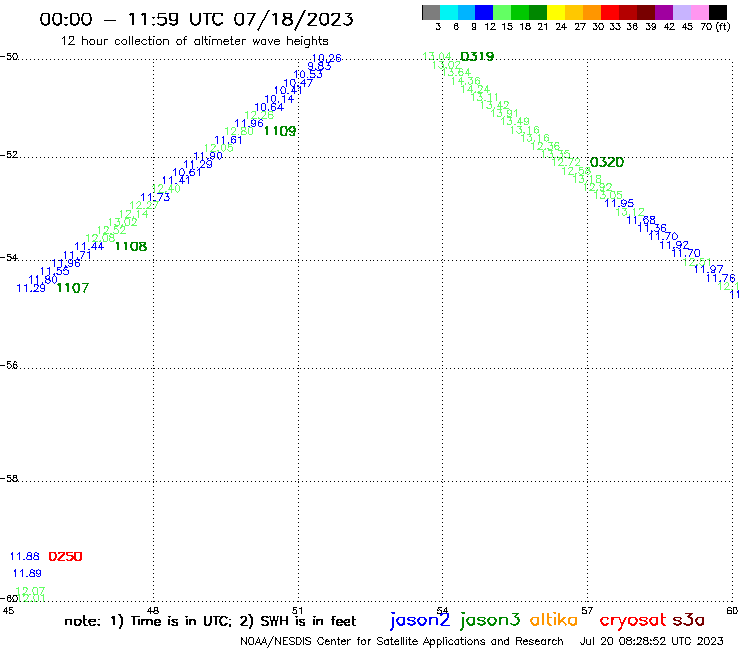This screenshot has height=650, width=740.
Task: Click the latitude axis label "-56"
Action: pyautogui.click(x=9, y=365)
